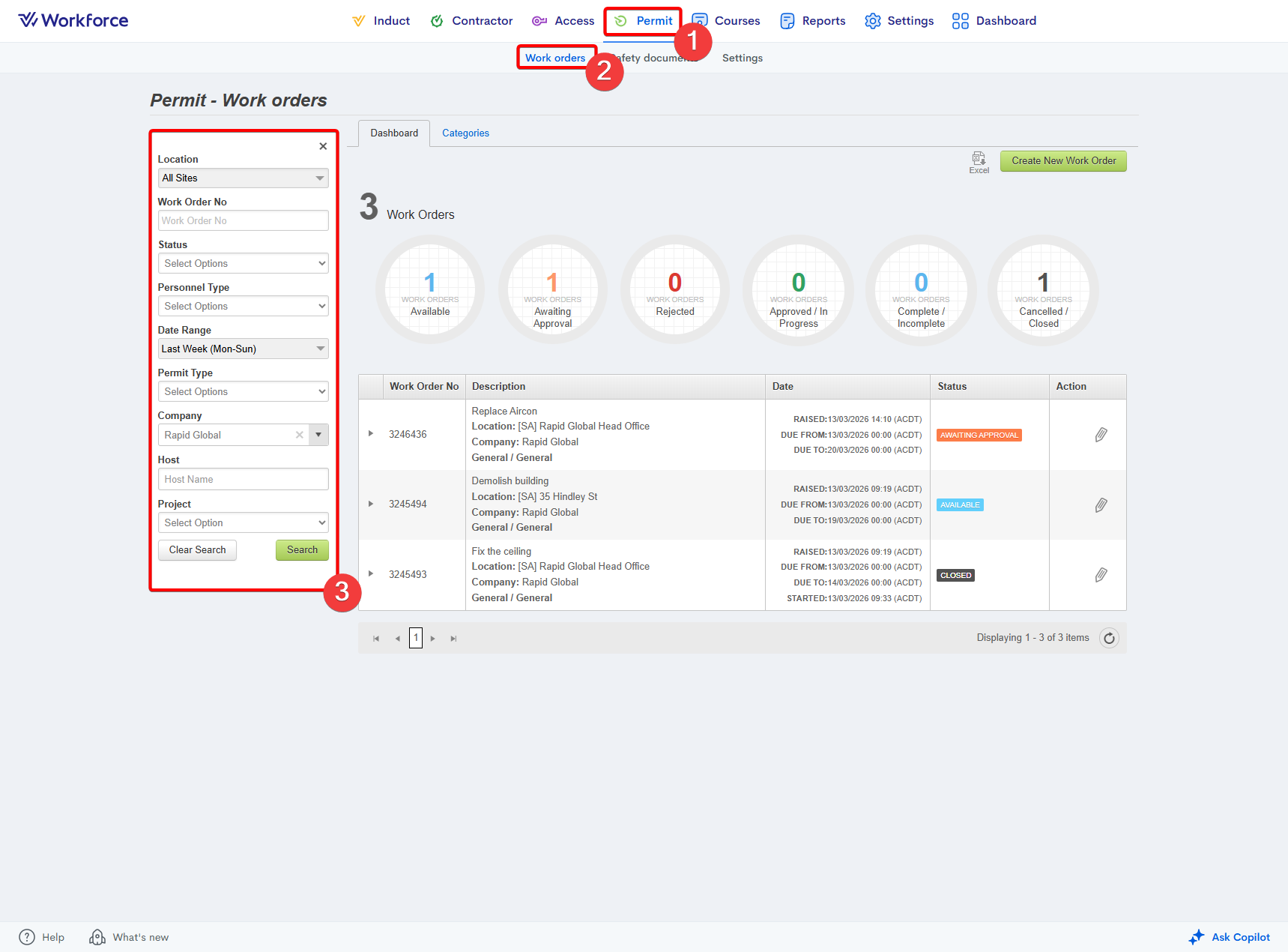
Task: Click Create New Work Order button
Action: [x=1063, y=161]
